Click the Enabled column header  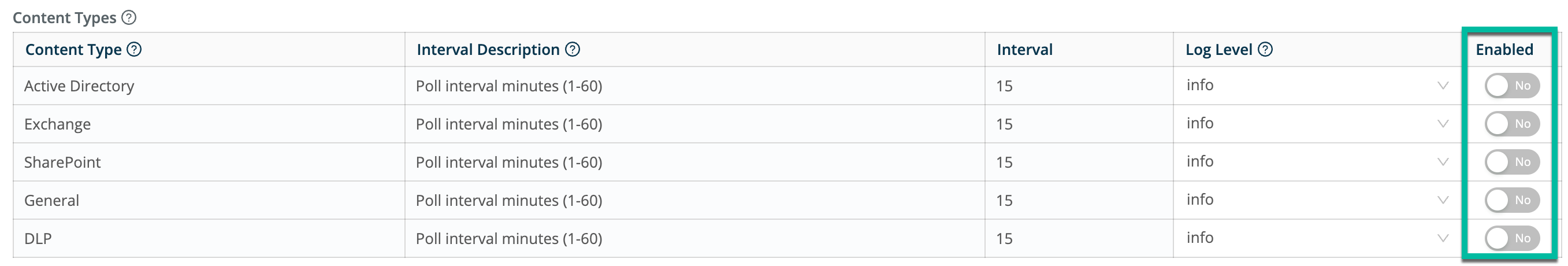[x=1504, y=50]
